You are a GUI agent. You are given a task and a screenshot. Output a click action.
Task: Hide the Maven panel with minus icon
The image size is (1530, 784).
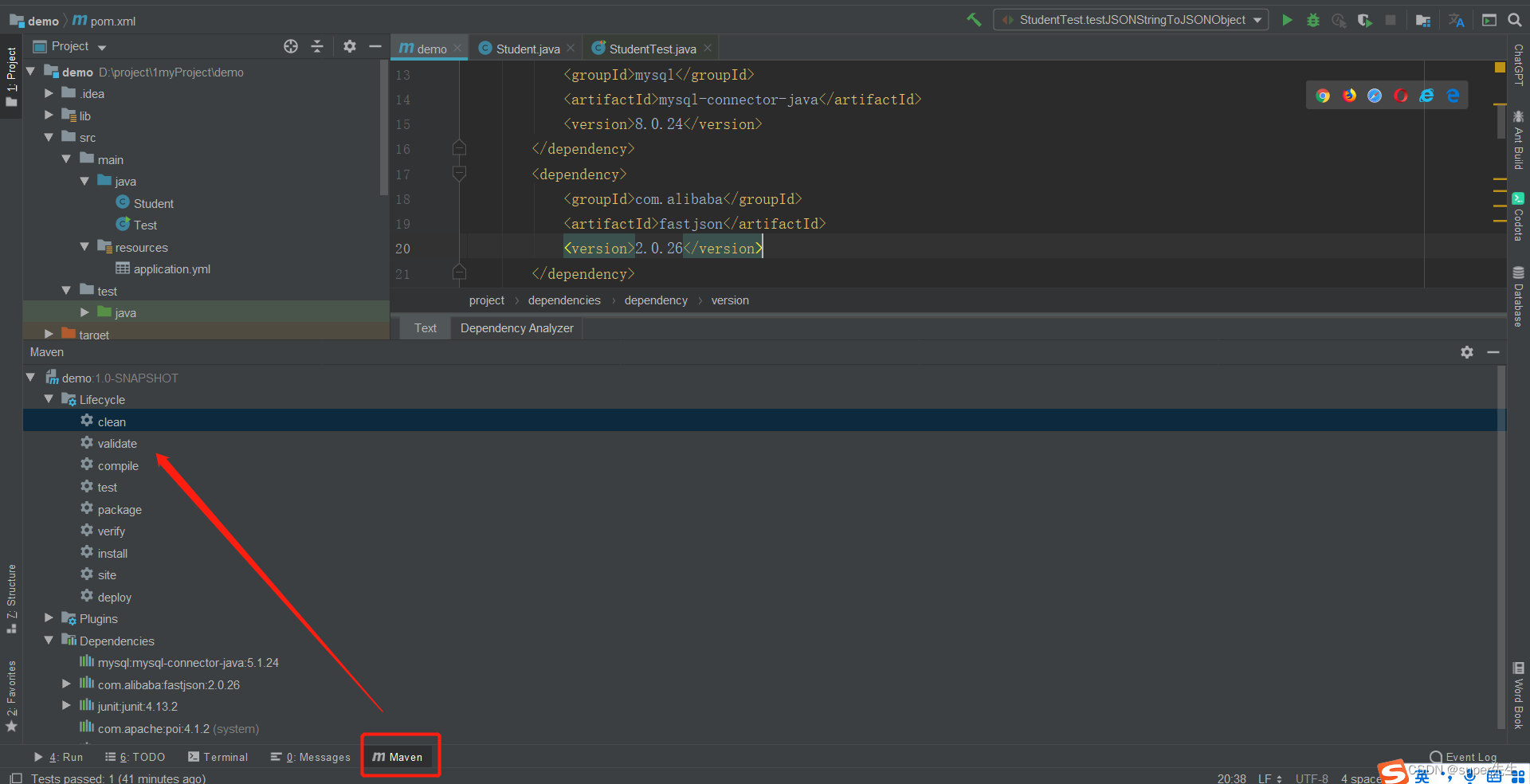(1493, 352)
